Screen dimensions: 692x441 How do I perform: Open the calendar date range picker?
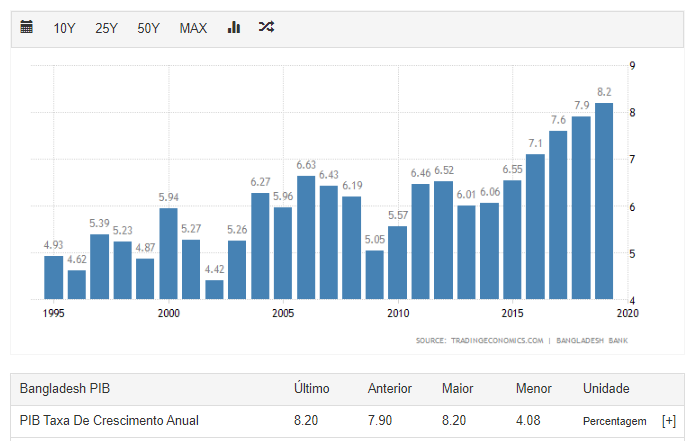pos(27,27)
